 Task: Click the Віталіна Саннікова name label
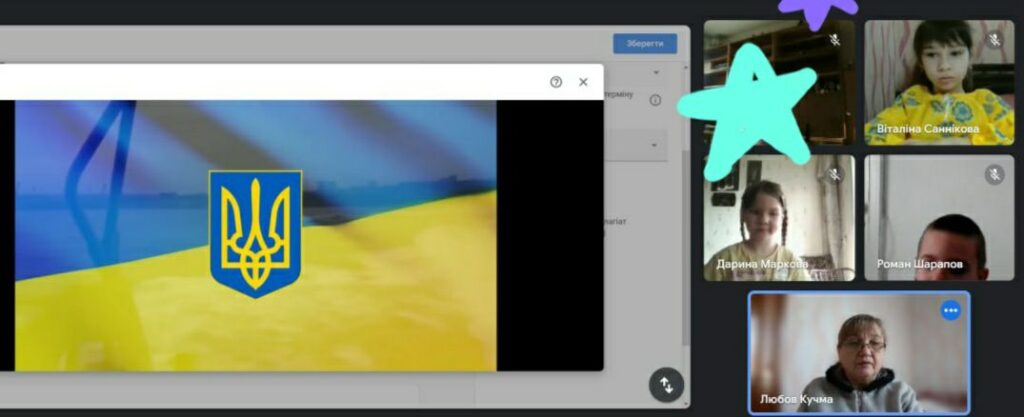(928, 129)
